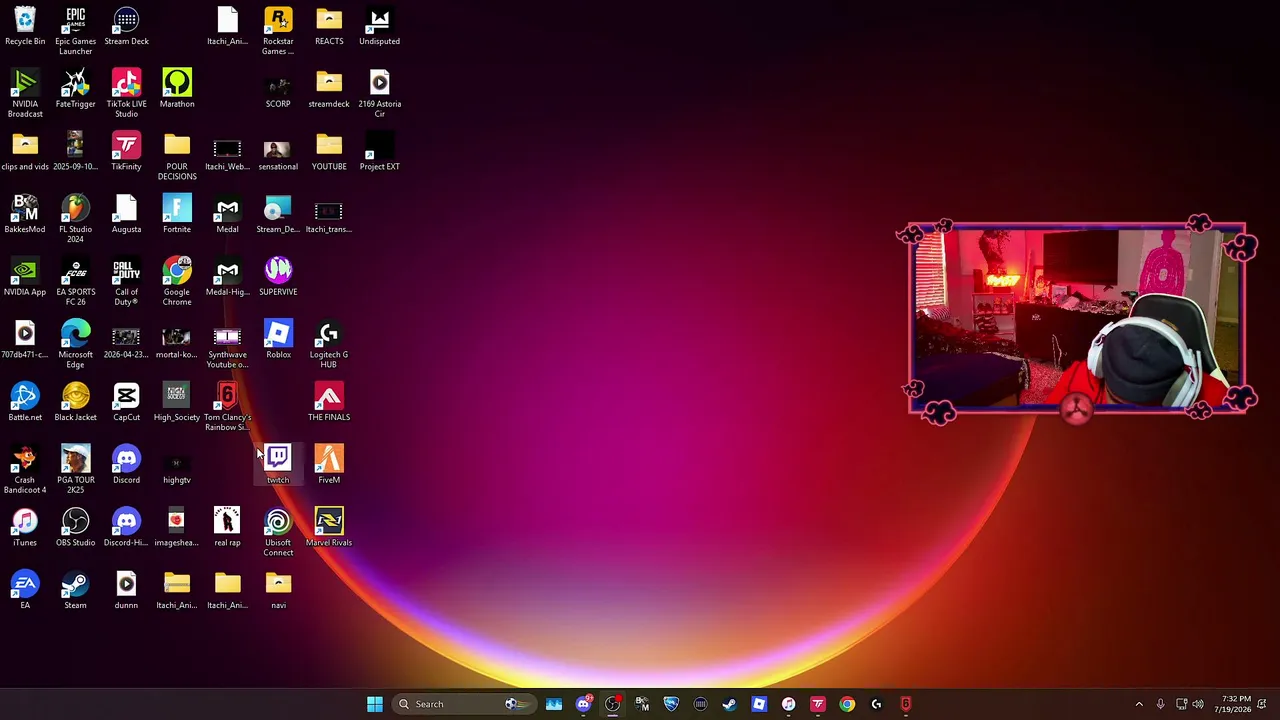Select the TikFinity desktop shortcut
Viewport: 1280px width, 720px height.
[126, 152]
